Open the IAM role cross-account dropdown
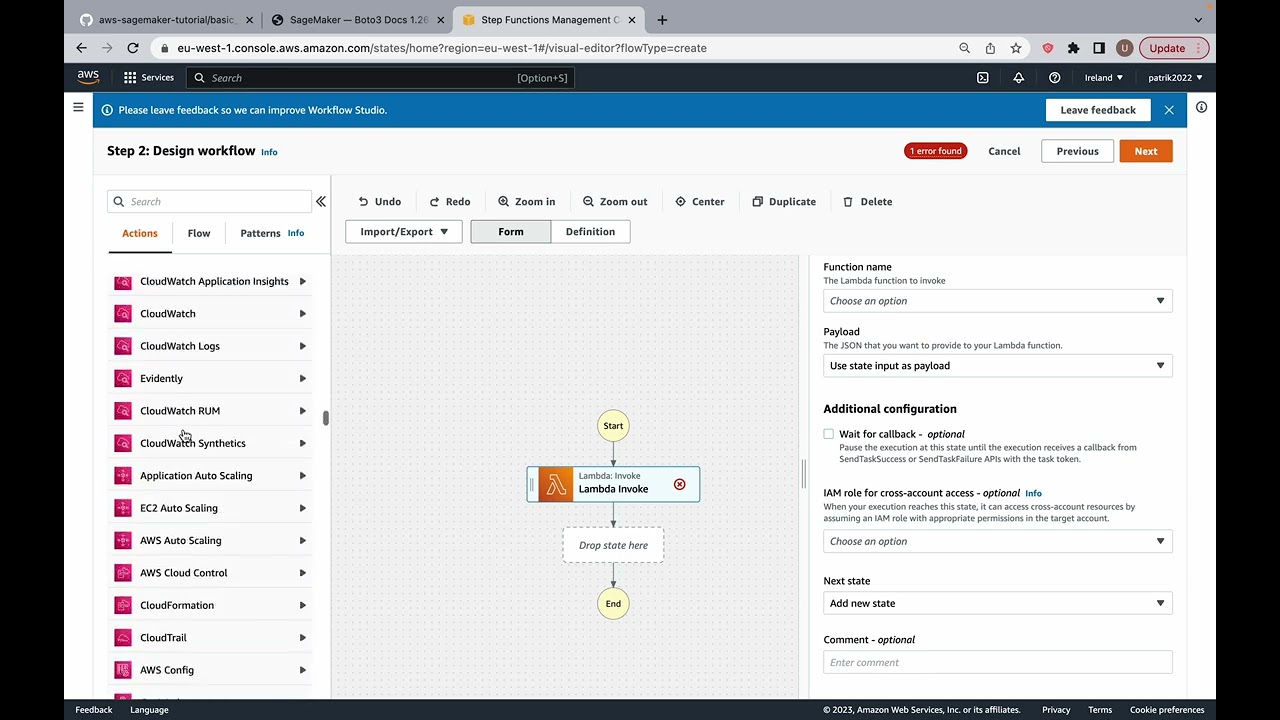The image size is (1280, 720). click(997, 541)
